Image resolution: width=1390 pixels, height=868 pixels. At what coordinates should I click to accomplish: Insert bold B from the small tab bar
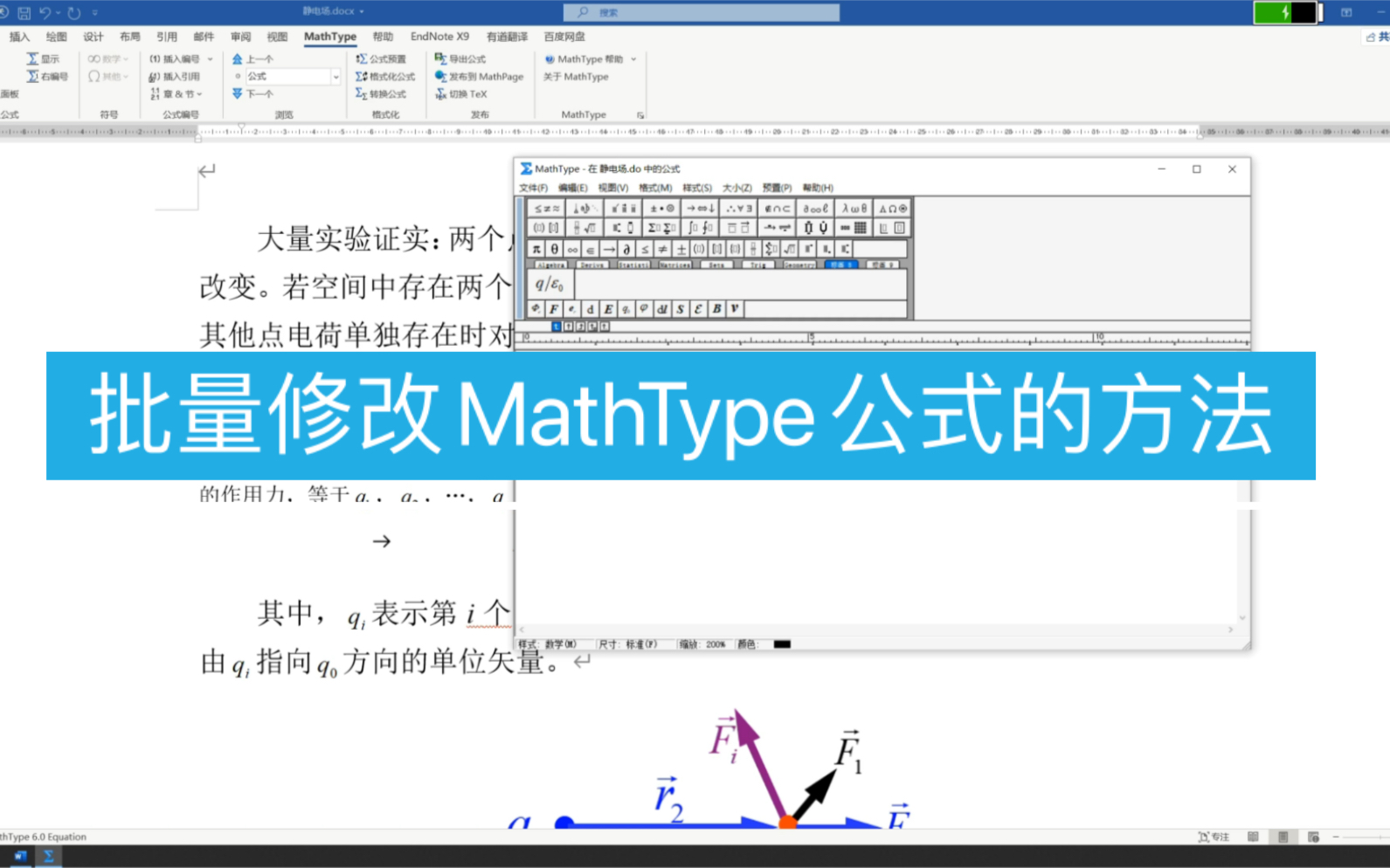pyautogui.click(x=716, y=309)
